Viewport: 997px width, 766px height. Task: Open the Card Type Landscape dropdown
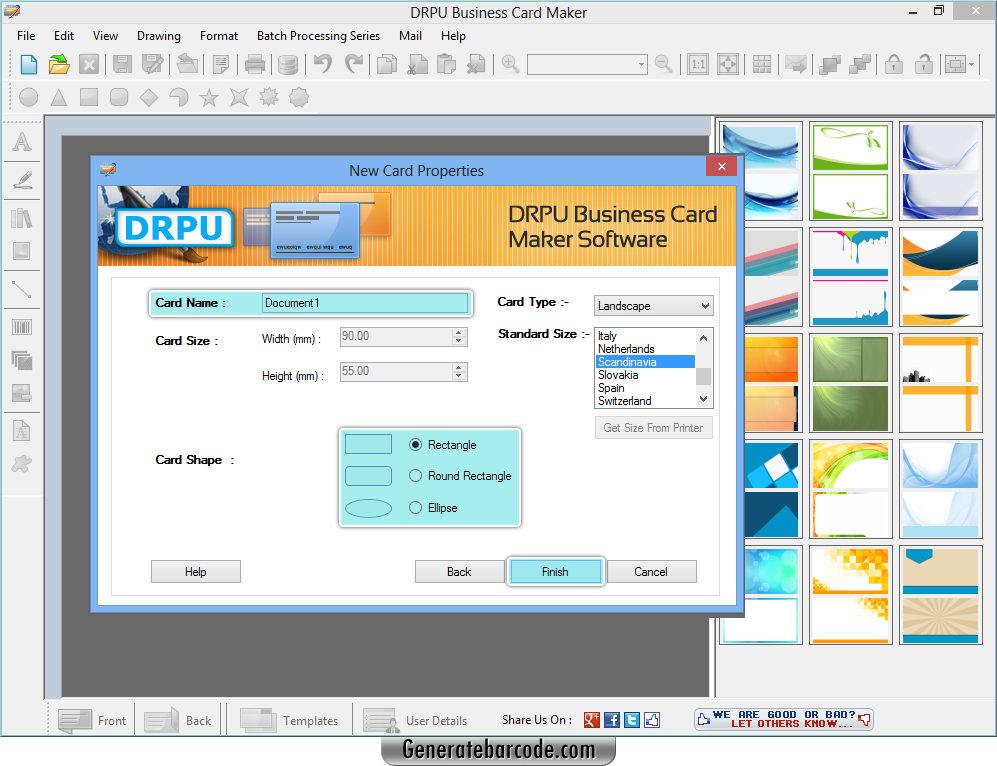[654, 306]
